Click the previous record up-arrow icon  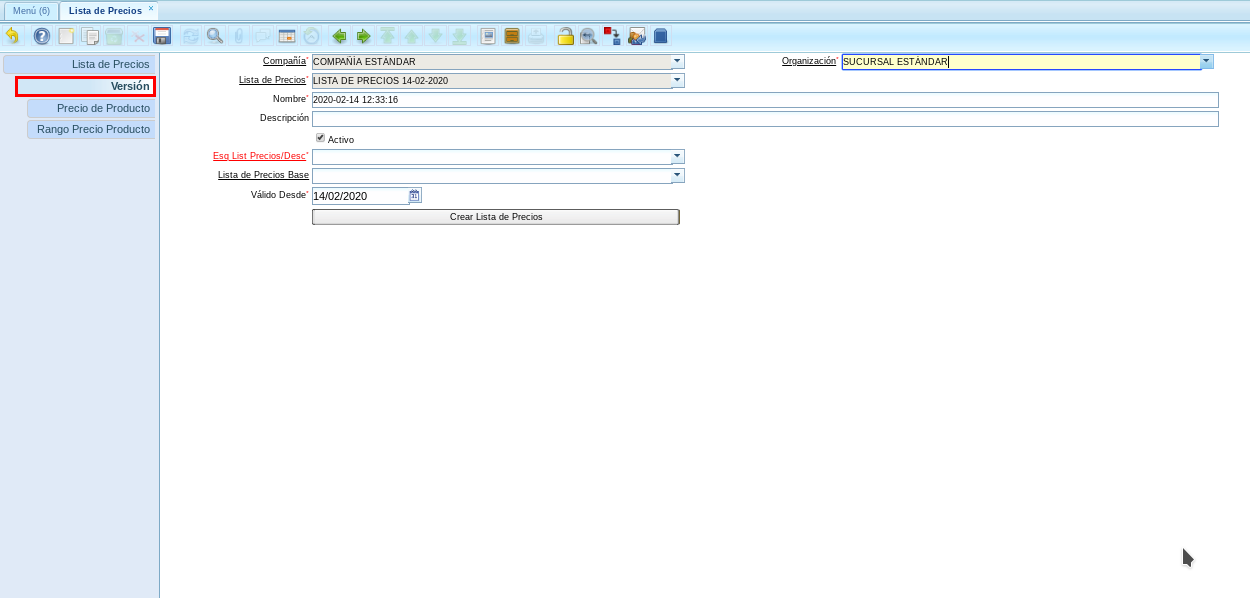(411, 36)
